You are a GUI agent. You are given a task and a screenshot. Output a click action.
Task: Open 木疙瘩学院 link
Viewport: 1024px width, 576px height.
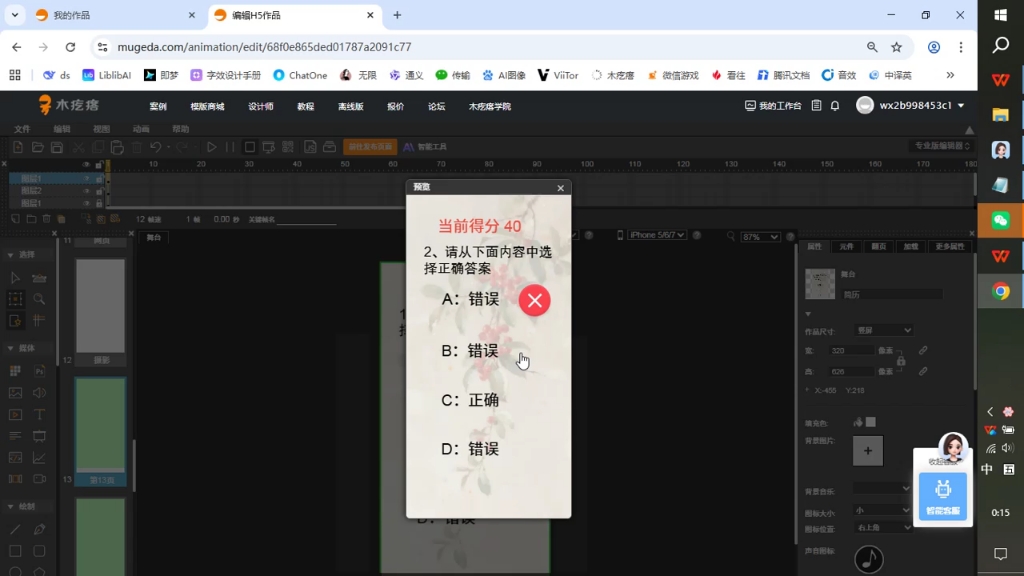click(490, 106)
